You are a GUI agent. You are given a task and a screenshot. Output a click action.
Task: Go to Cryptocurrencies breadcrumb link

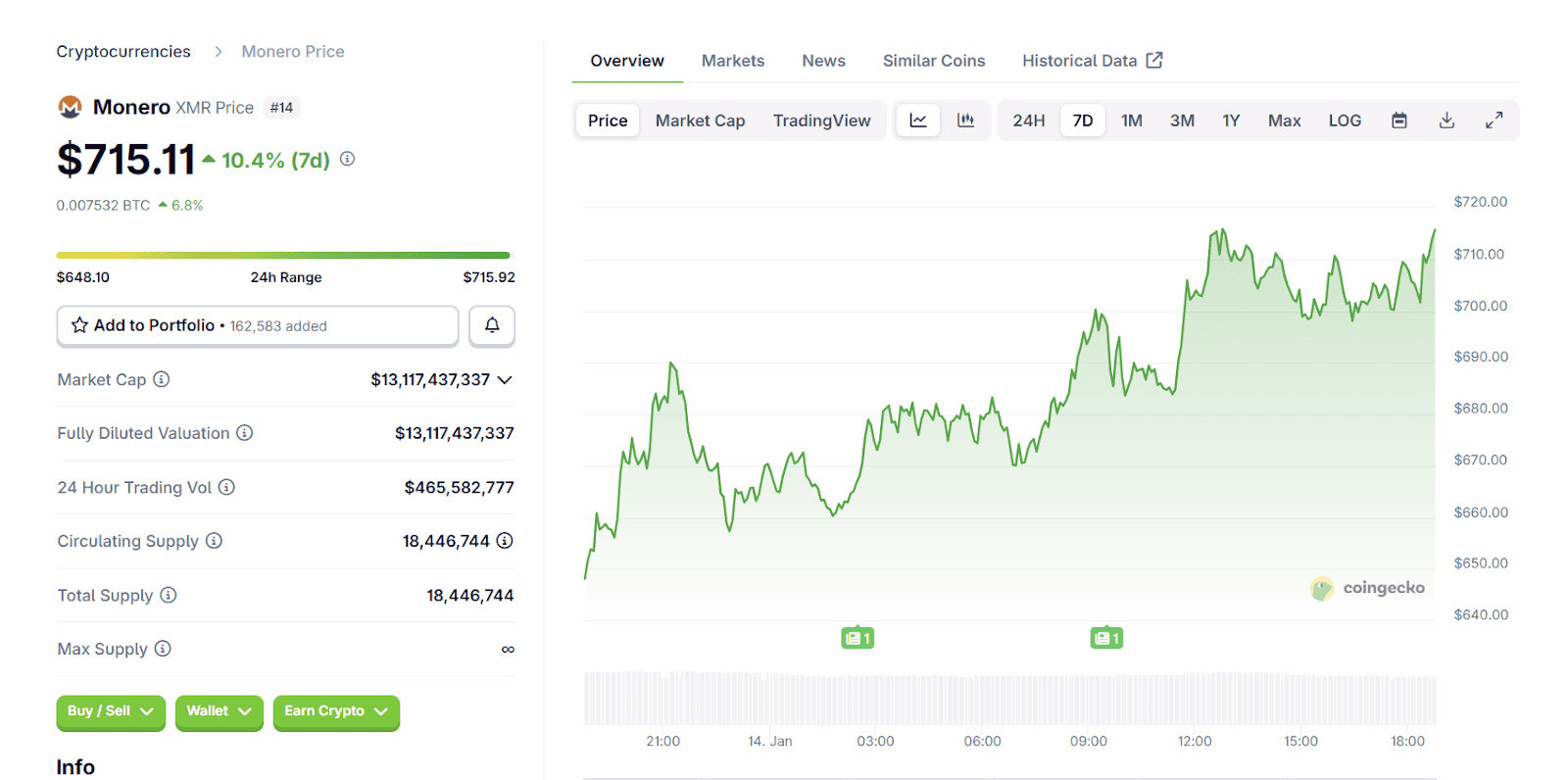[123, 52]
